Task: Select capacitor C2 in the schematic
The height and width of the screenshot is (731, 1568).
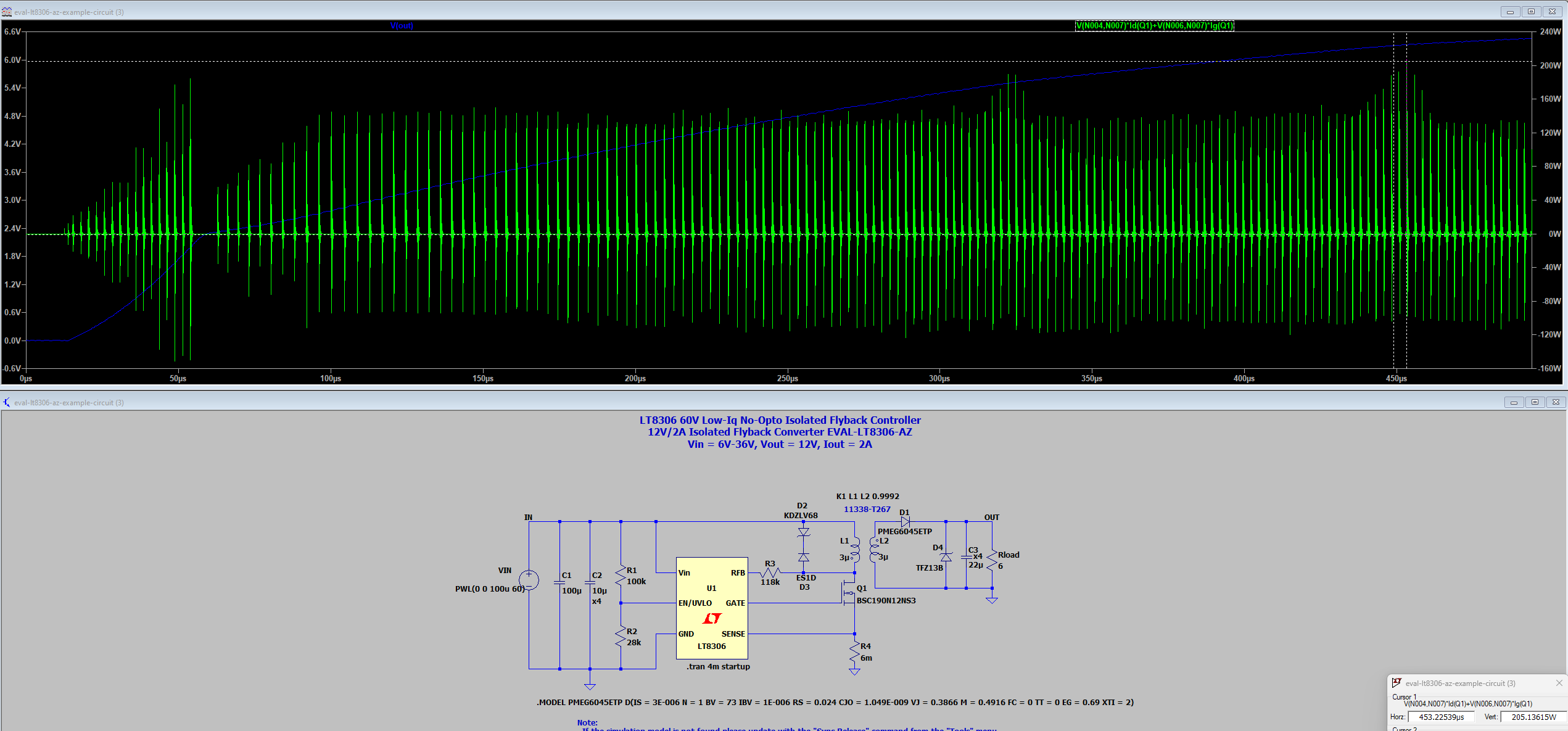Action: 590,582
